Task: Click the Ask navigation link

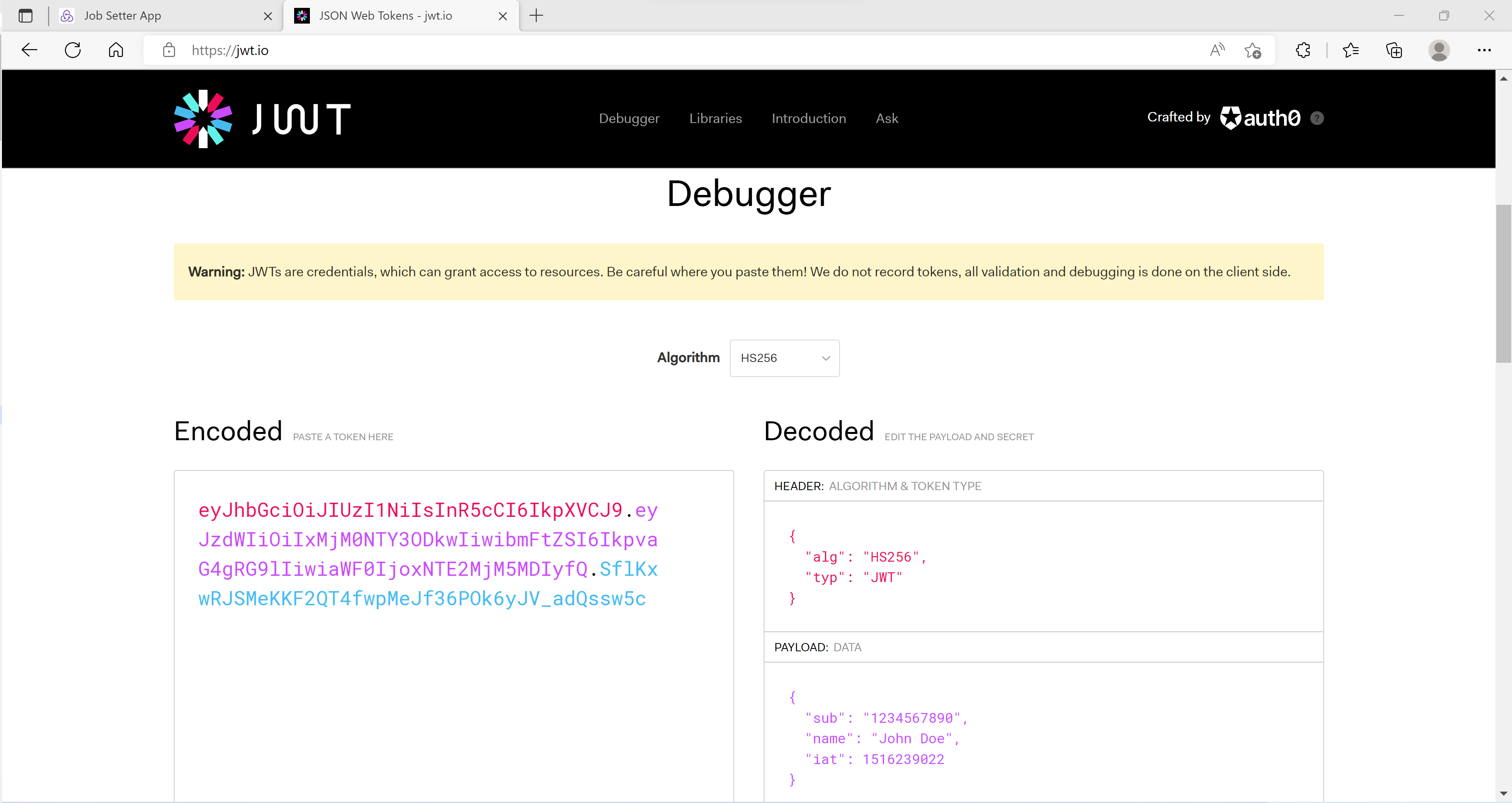Action: pyautogui.click(x=886, y=118)
